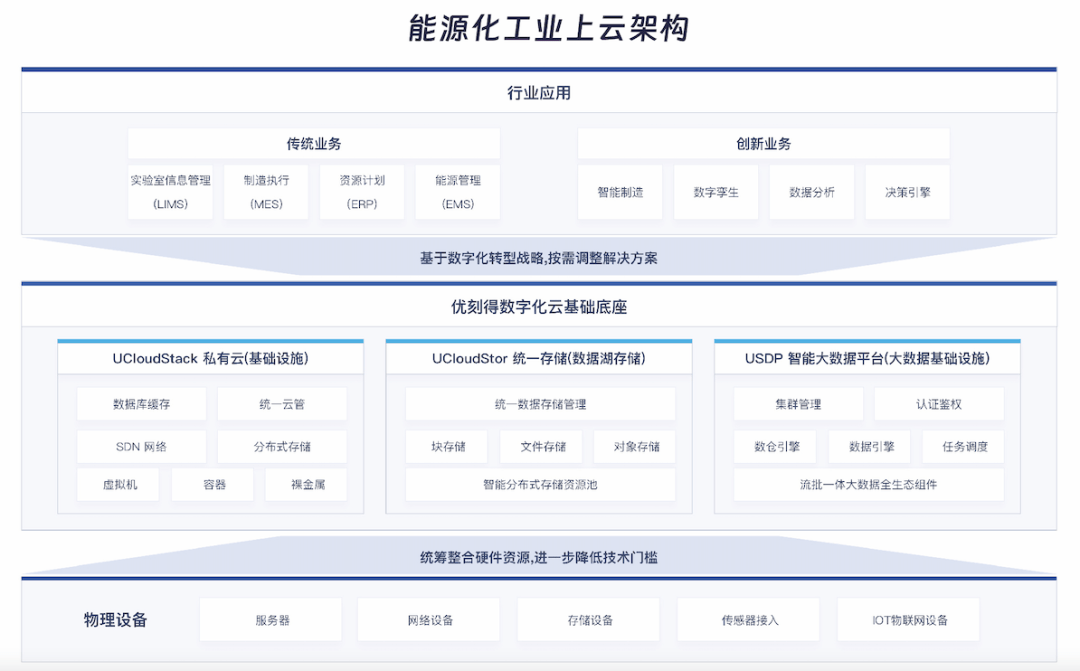Click the 块存储 box
Image resolution: width=1080 pixels, height=671 pixels.
(x=448, y=446)
